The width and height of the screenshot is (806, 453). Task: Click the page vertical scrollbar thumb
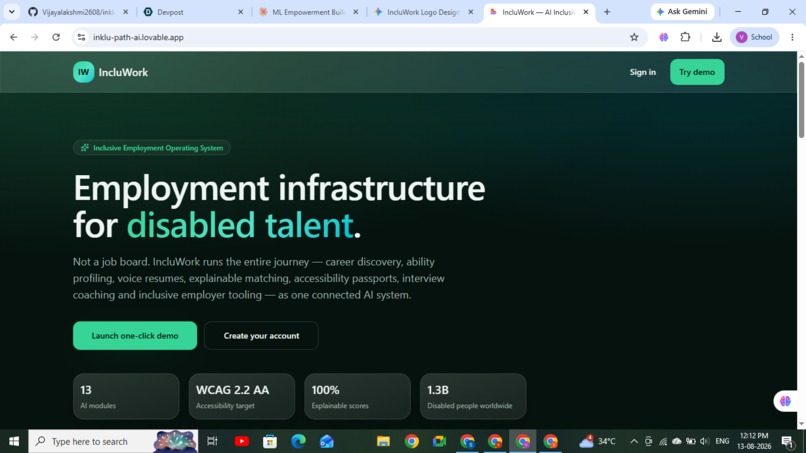801,100
